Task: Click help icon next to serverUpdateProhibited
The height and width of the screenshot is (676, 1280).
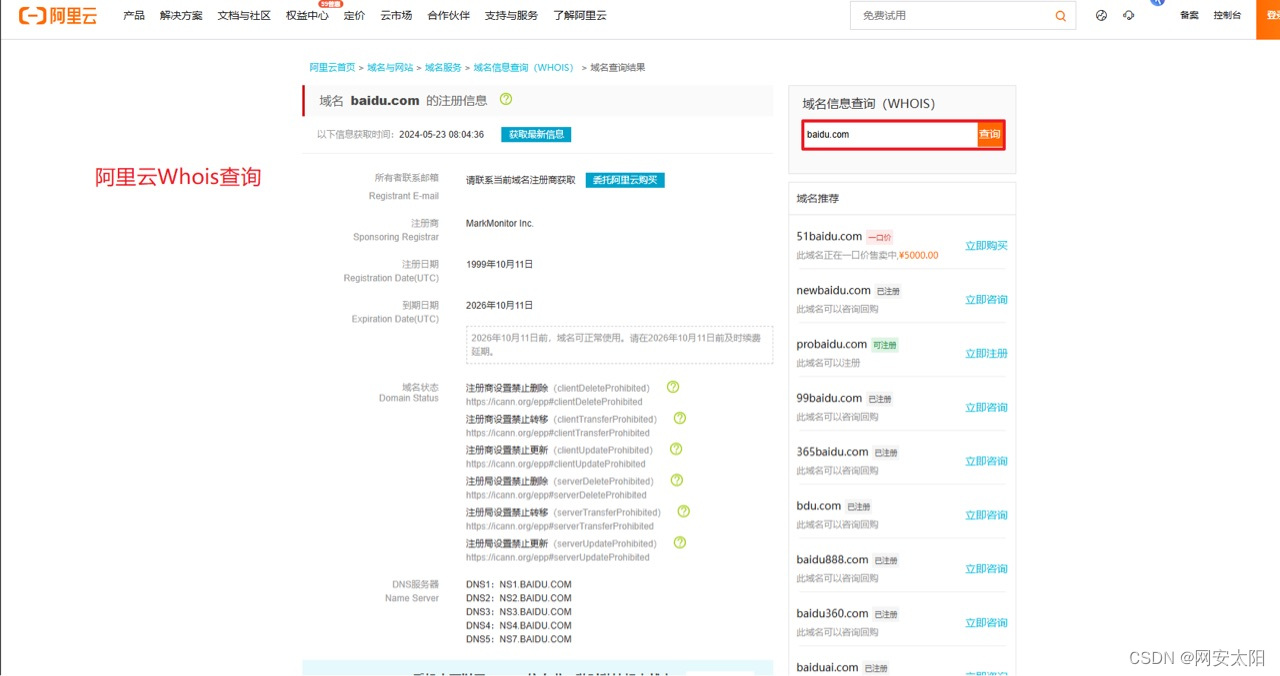Action: point(680,542)
